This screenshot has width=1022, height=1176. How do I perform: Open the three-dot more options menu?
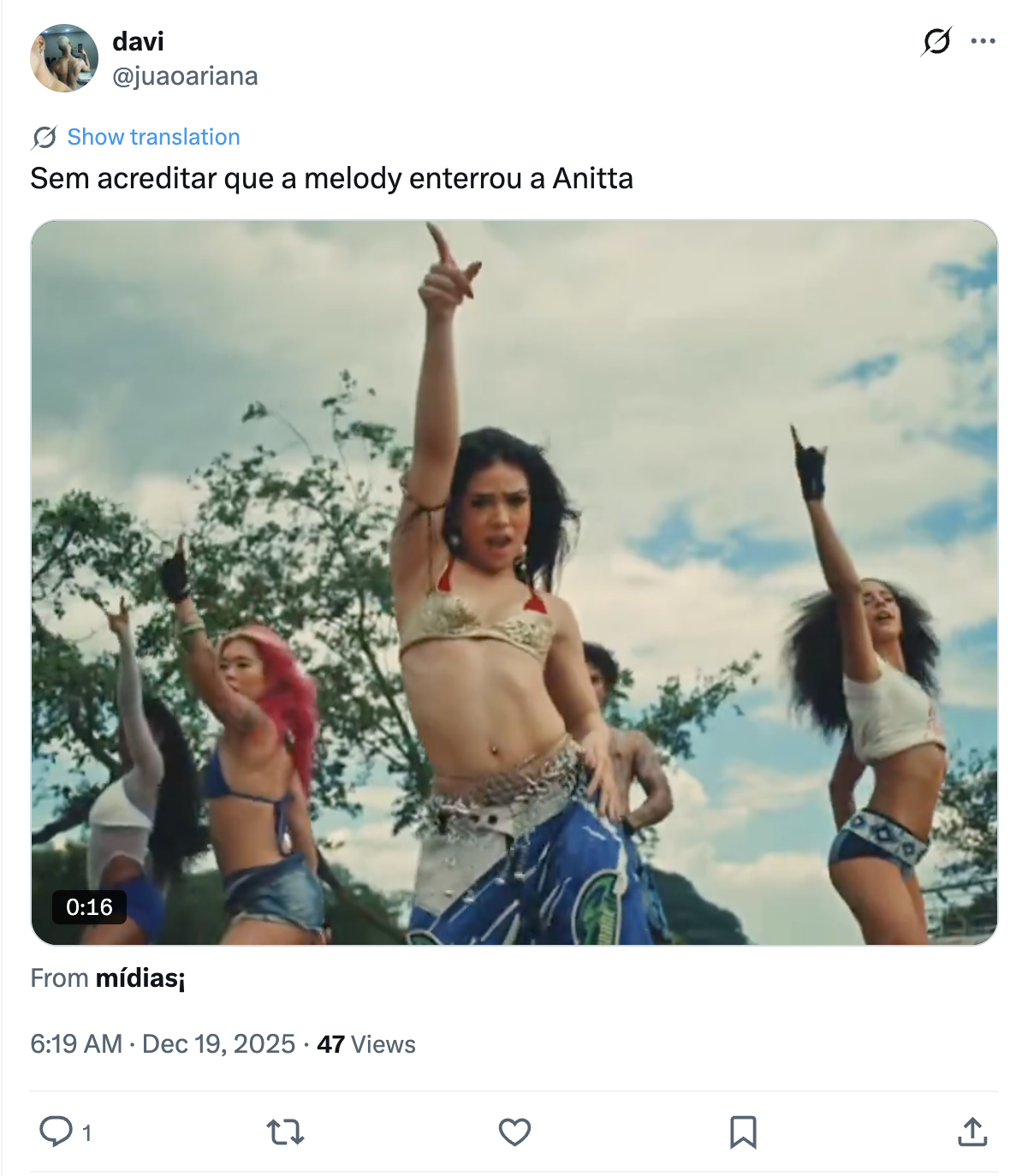(x=983, y=41)
